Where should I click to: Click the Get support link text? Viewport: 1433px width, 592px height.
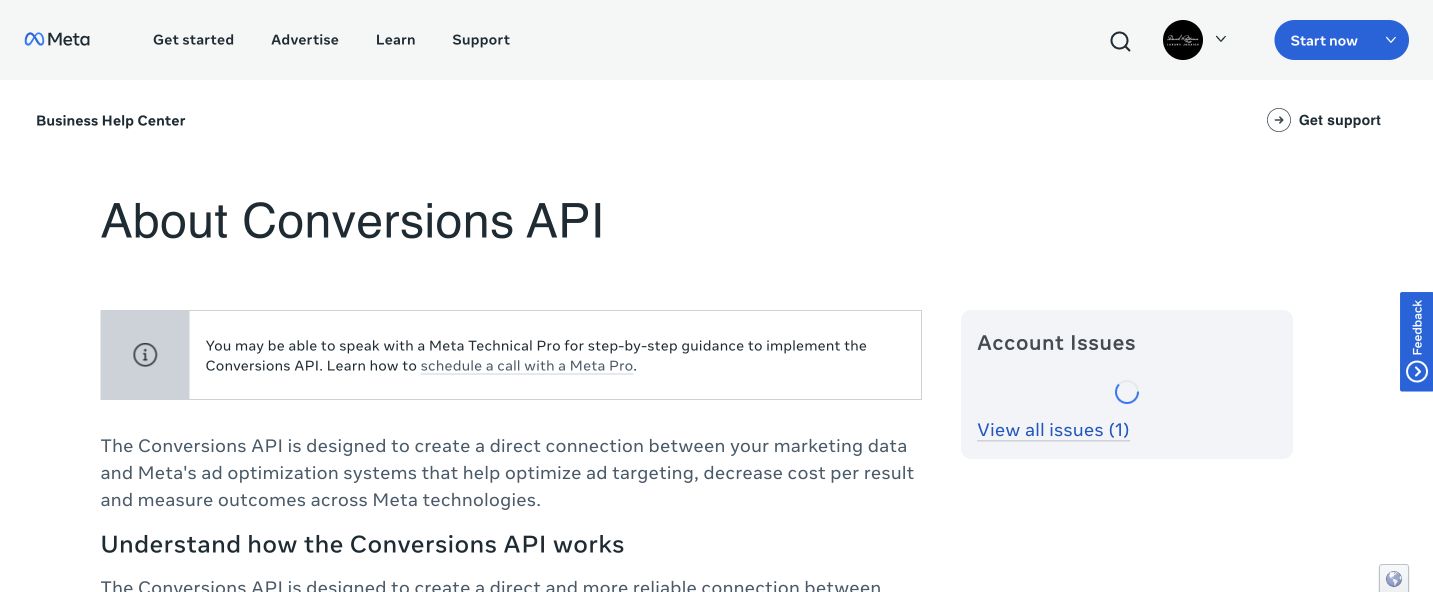pos(1339,120)
